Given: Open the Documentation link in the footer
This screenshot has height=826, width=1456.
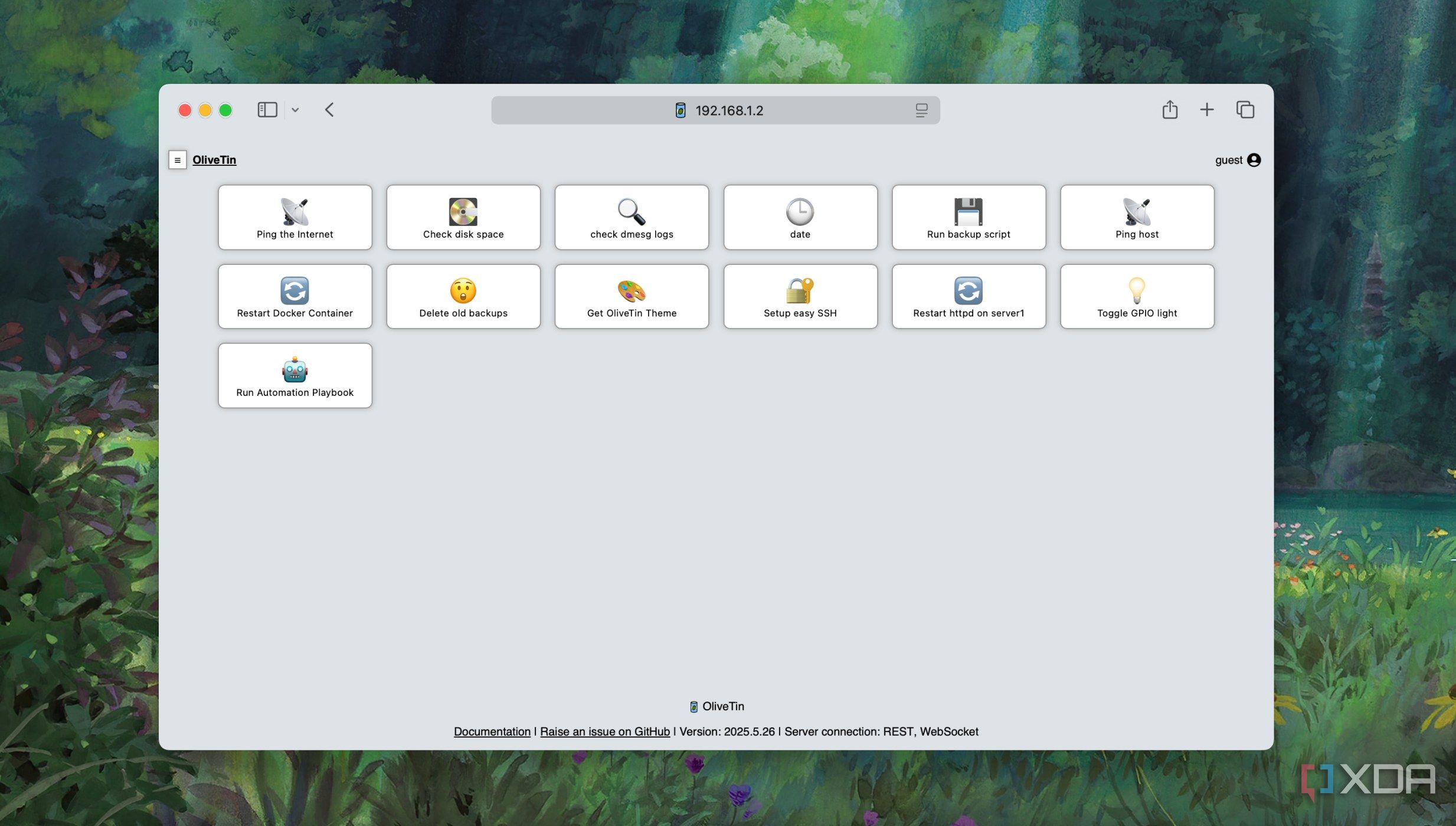Looking at the screenshot, I should point(492,732).
